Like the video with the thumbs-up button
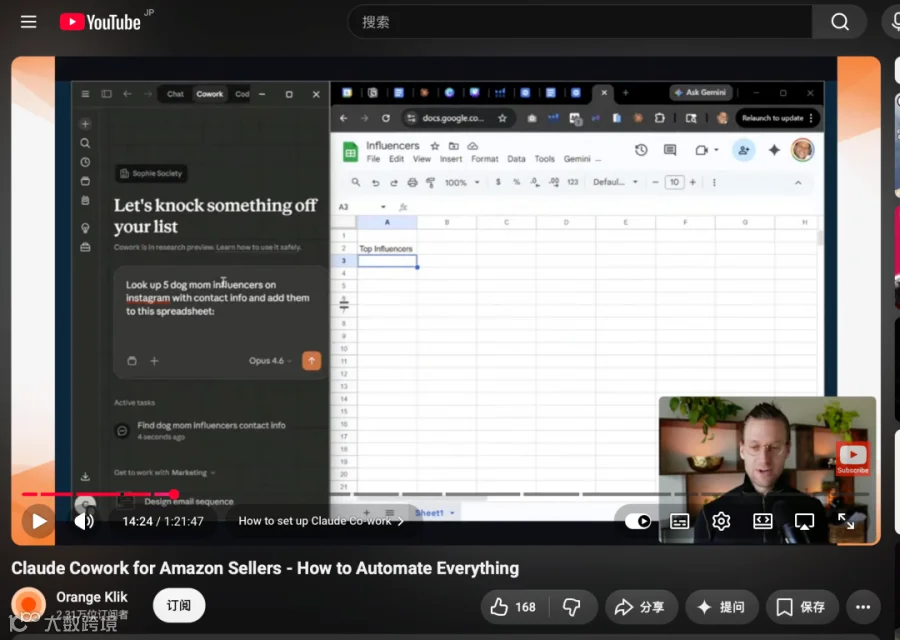 click(513, 607)
